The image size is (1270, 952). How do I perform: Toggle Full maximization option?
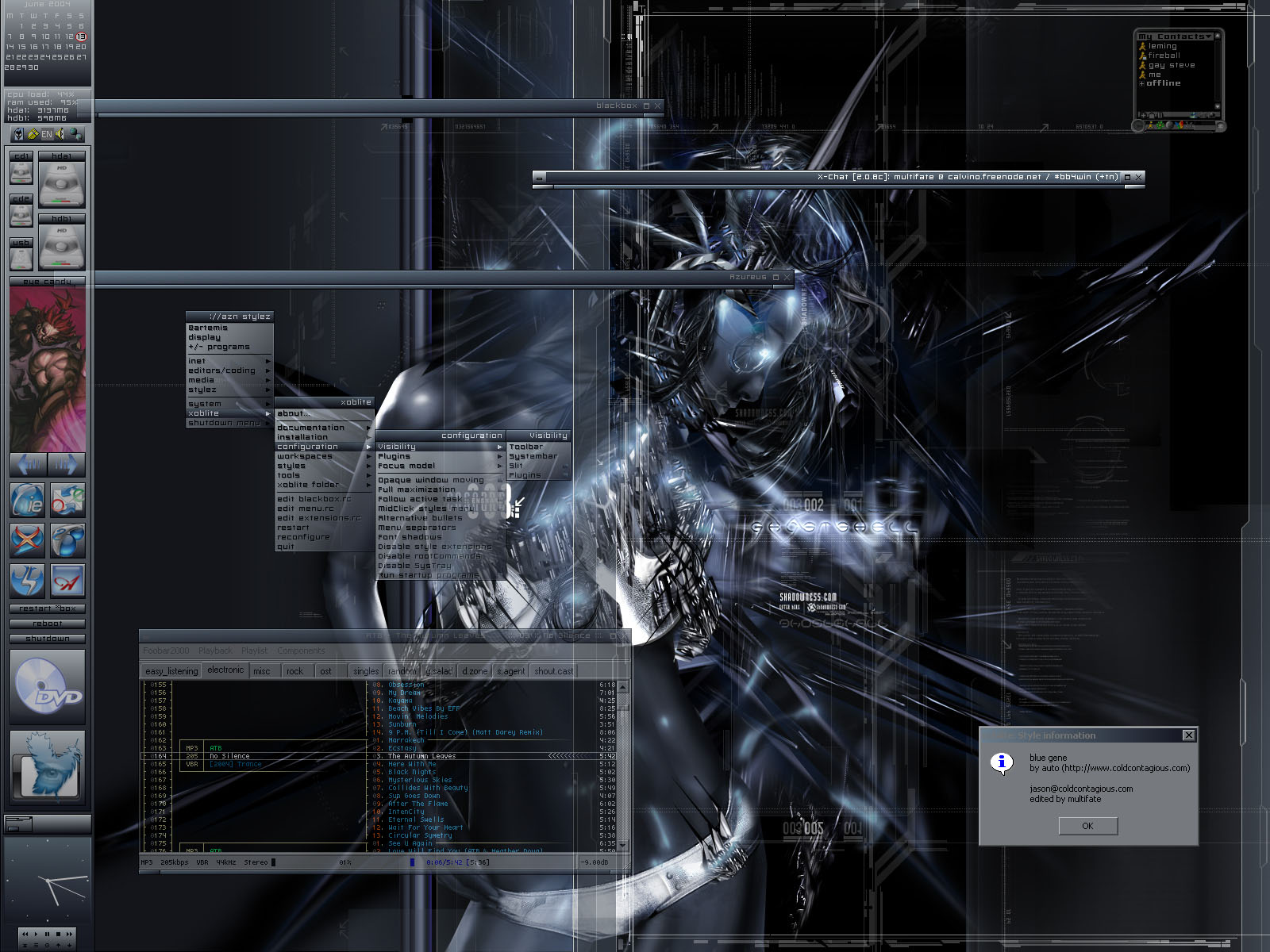[441, 489]
